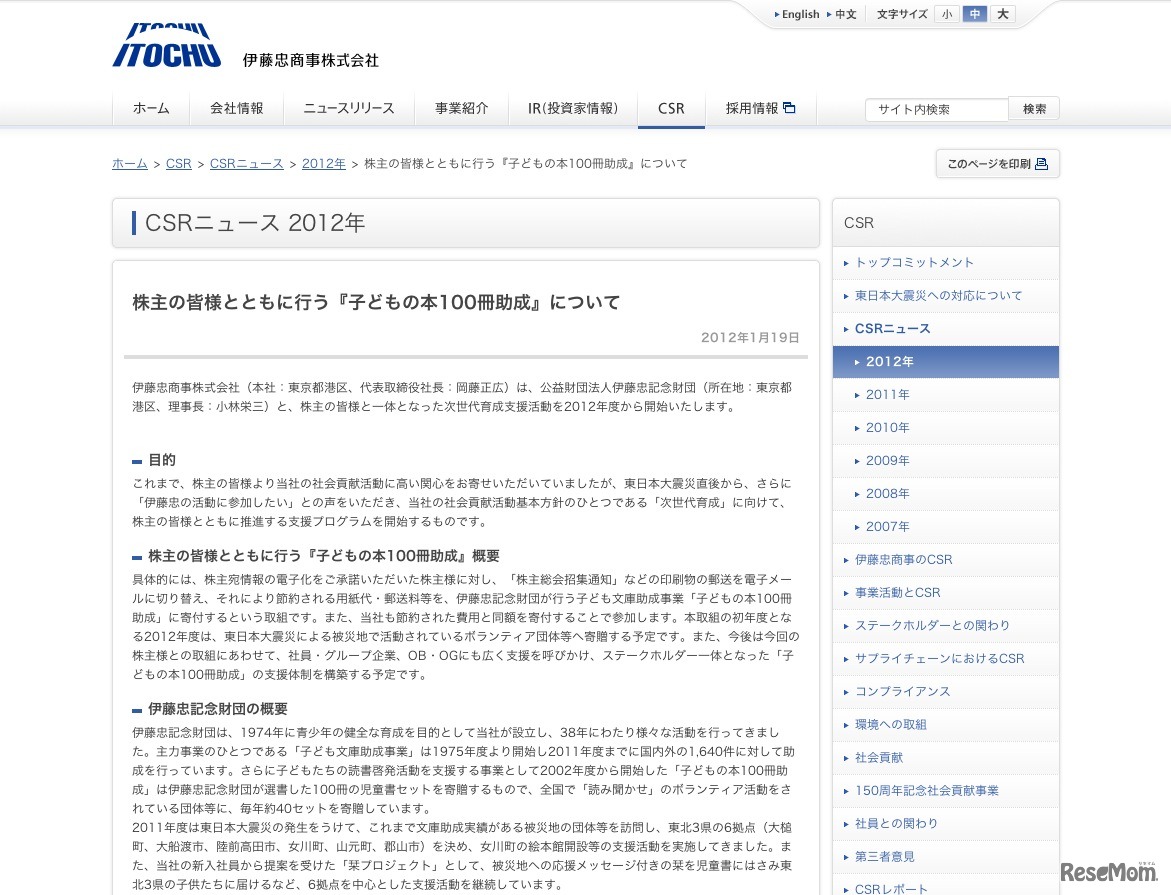Open the ニュースリリース navigation tab
The width and height of the screenshot is (1171, 895).
coord(349,109)
